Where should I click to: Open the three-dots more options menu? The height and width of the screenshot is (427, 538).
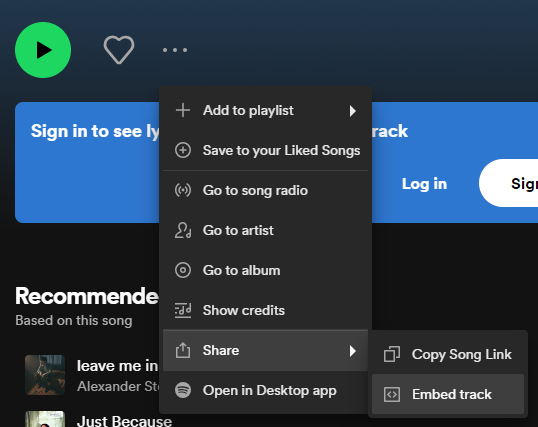click(175, 50)
